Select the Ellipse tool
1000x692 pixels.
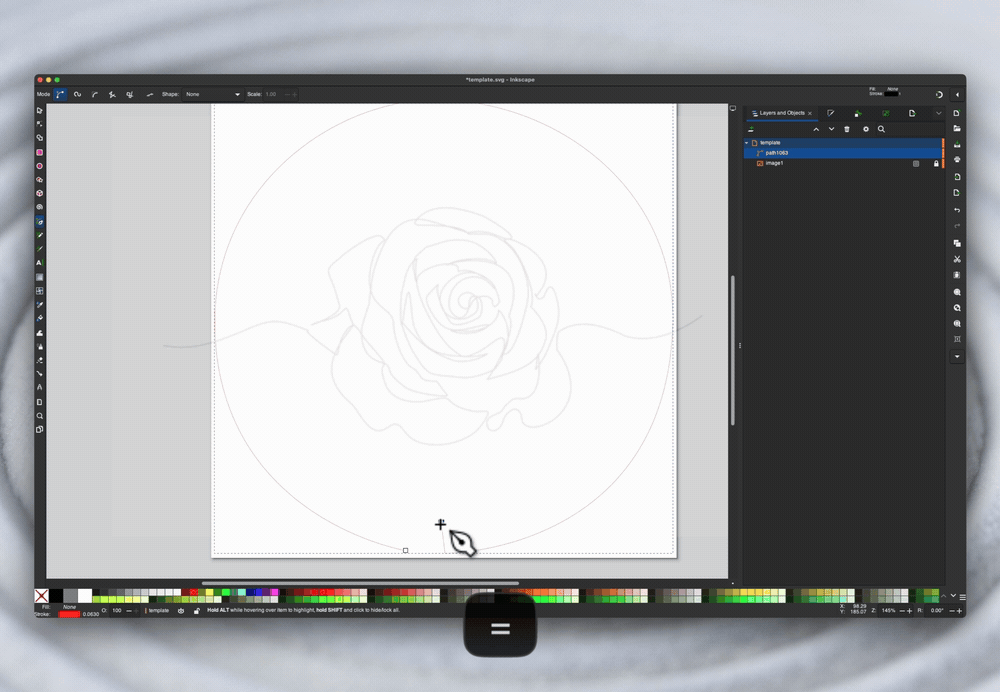(x=40, y=166)
